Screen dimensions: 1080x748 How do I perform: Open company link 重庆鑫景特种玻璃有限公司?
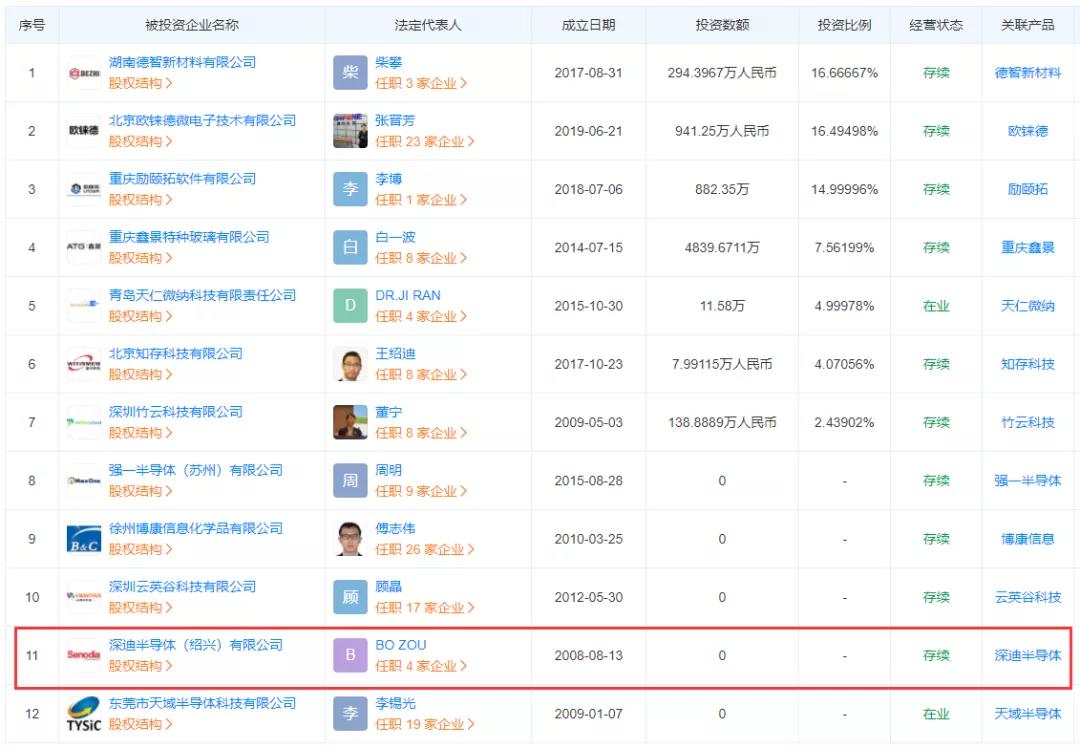pyautogui.click(x=189, y=237)
